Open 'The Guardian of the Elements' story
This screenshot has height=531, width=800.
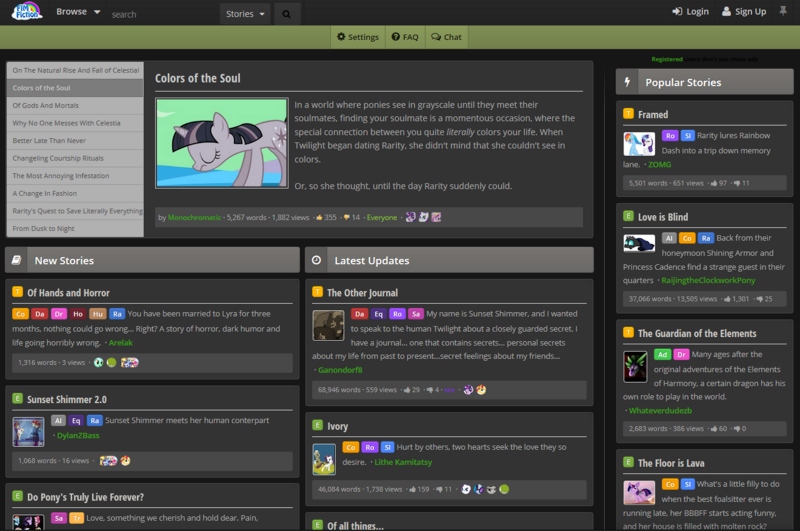point(697,334)
